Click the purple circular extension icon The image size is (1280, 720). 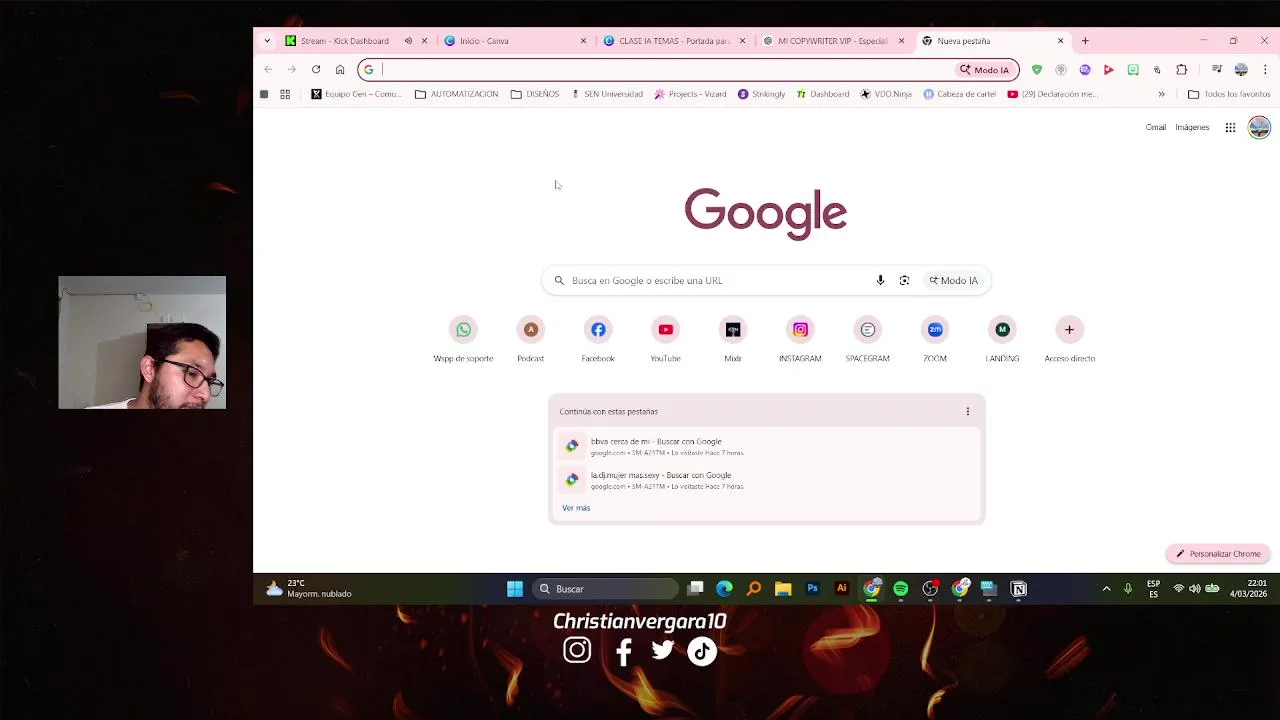point(1085,70)
